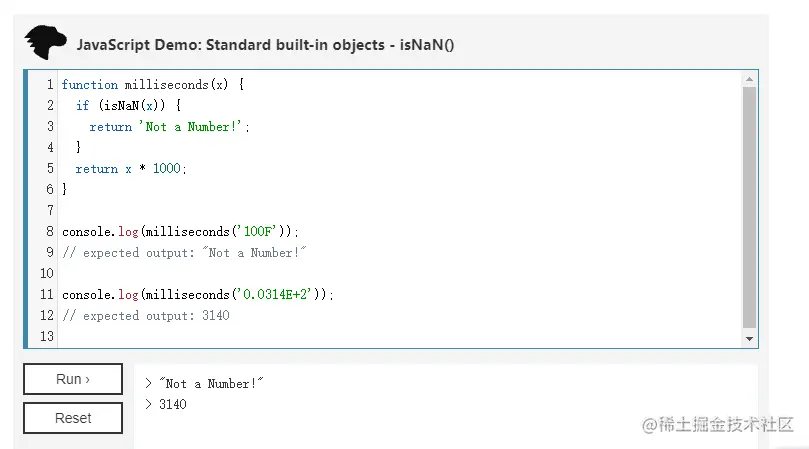The image size is (809, 449).
Task: Click the "Not a Number!" console output
Action: 210,384
